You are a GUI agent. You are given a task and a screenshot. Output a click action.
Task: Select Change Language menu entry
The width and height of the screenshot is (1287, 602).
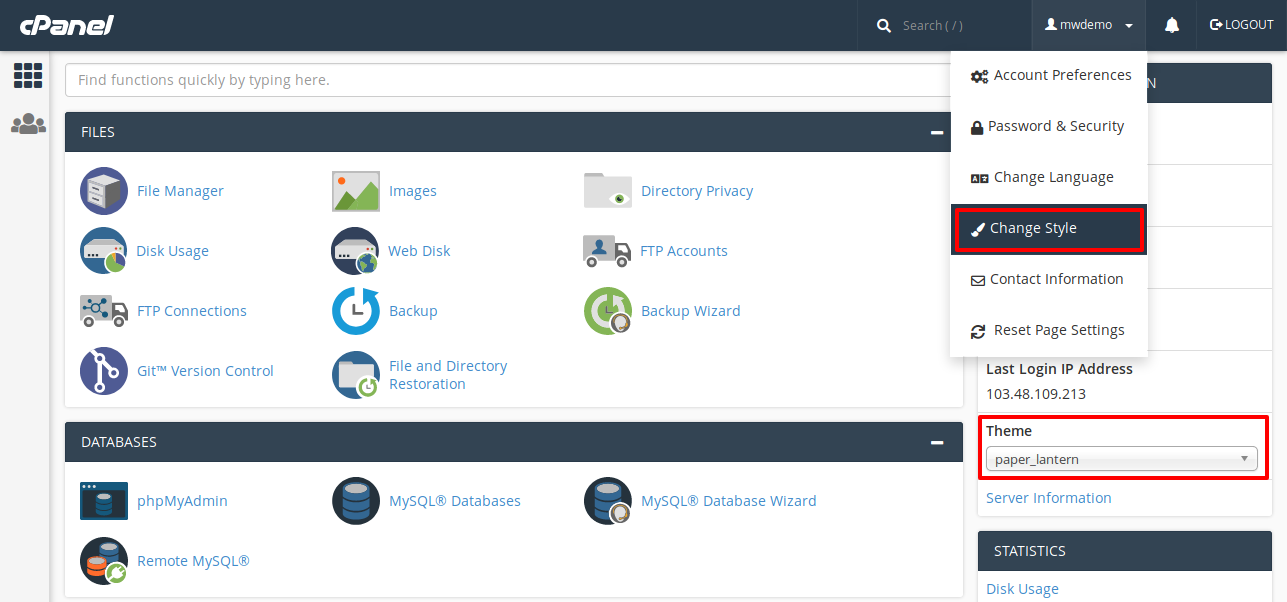tap(1049, 178)
